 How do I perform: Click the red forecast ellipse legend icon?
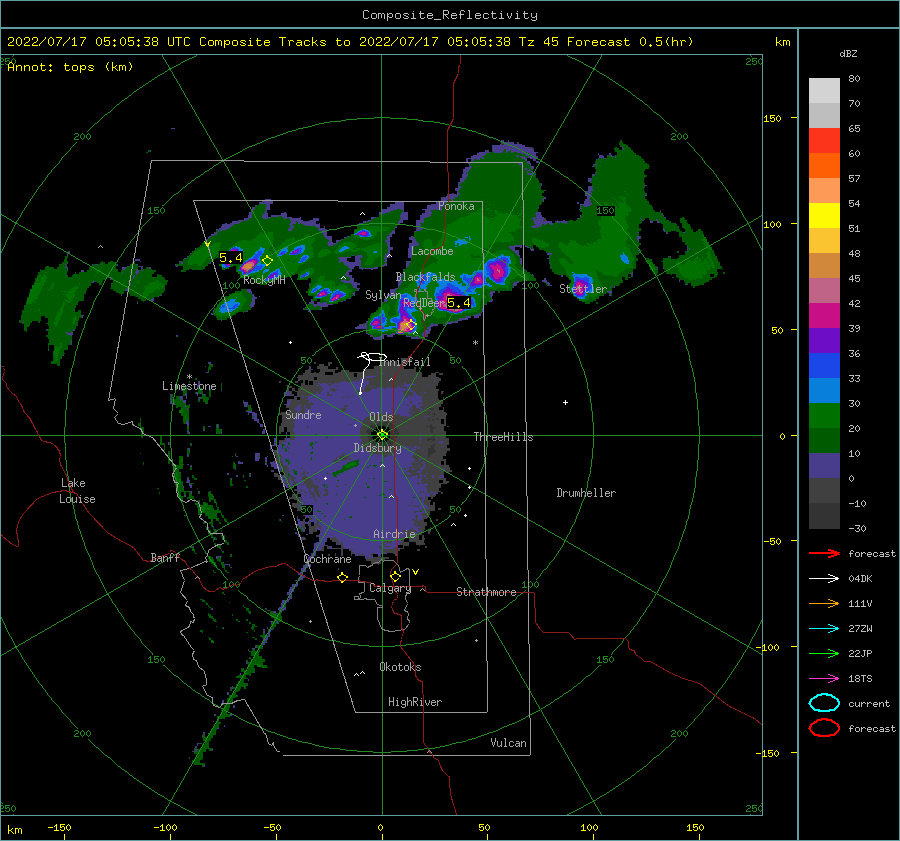click(x=824, y=728)
